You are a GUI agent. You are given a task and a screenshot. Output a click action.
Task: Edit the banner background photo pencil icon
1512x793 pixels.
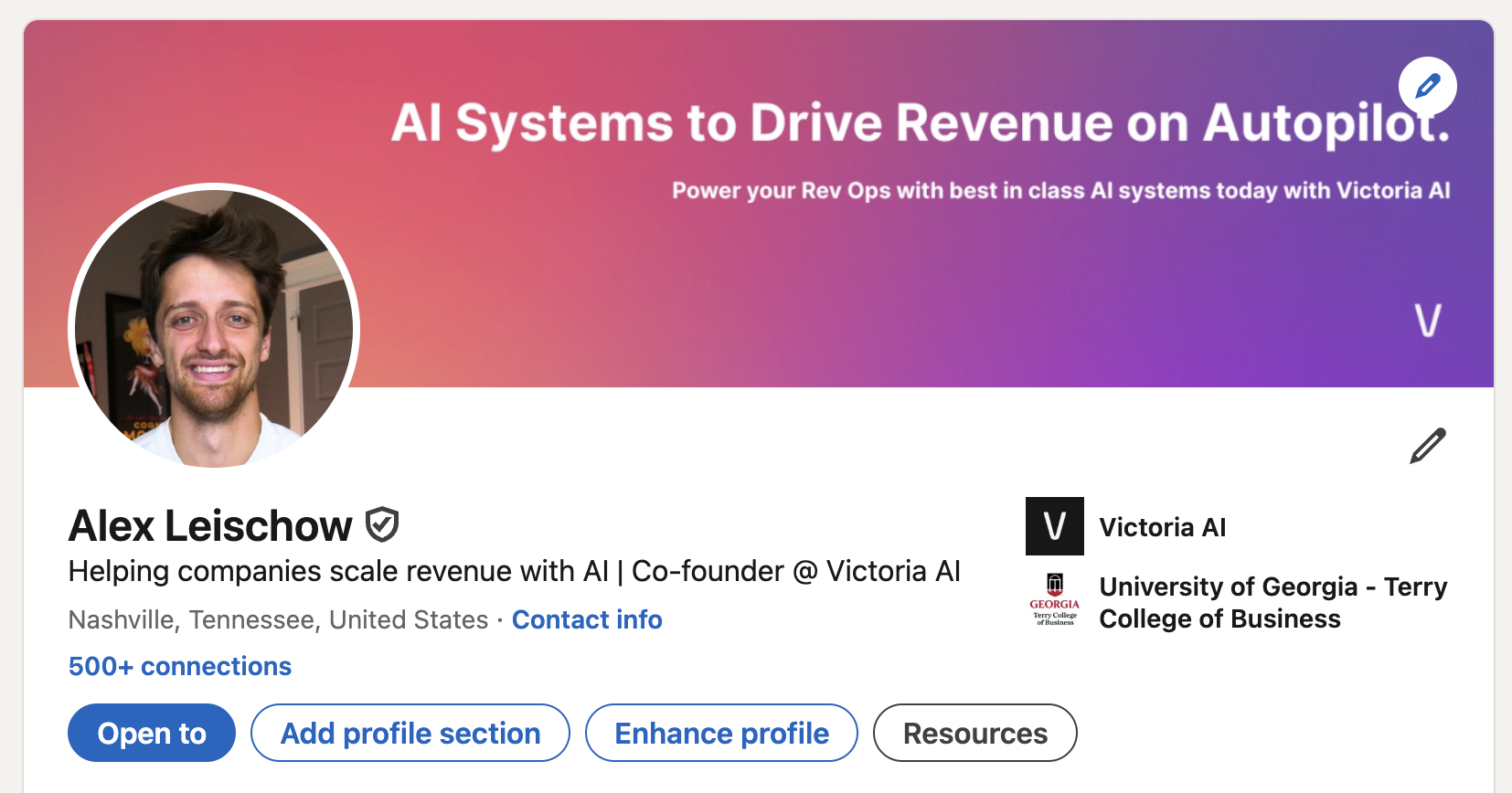pyautogui.click(x=1427, y=86)
